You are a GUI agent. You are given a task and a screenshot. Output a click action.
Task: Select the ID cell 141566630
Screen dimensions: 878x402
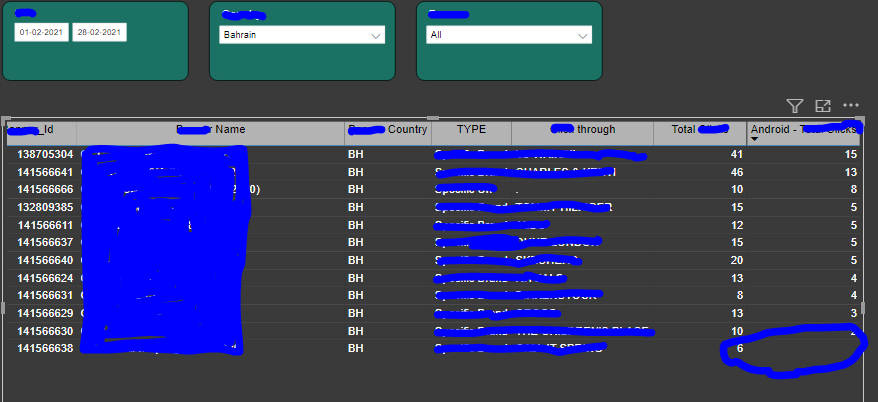coord(45,331)
